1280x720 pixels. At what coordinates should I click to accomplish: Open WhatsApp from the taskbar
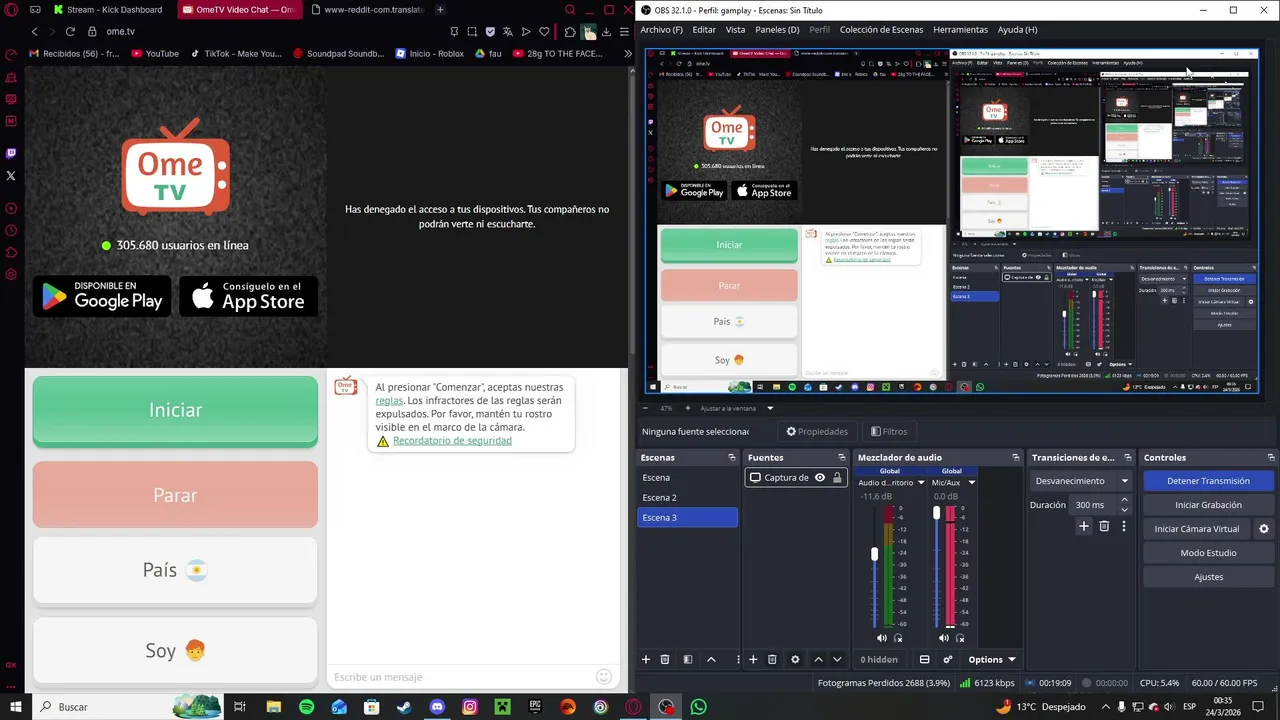click(x=699, y=707)
